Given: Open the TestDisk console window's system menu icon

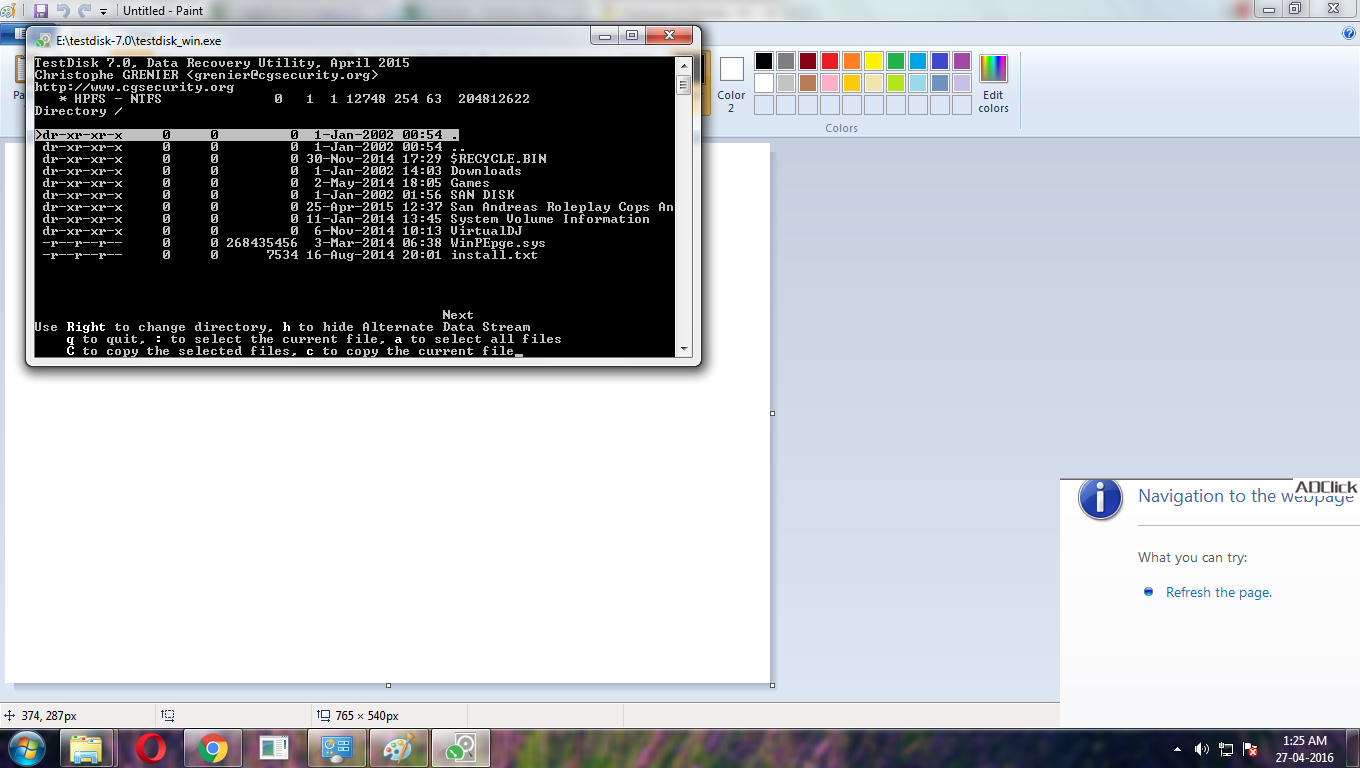Looking at the screenshot, I should coord(43,40).
